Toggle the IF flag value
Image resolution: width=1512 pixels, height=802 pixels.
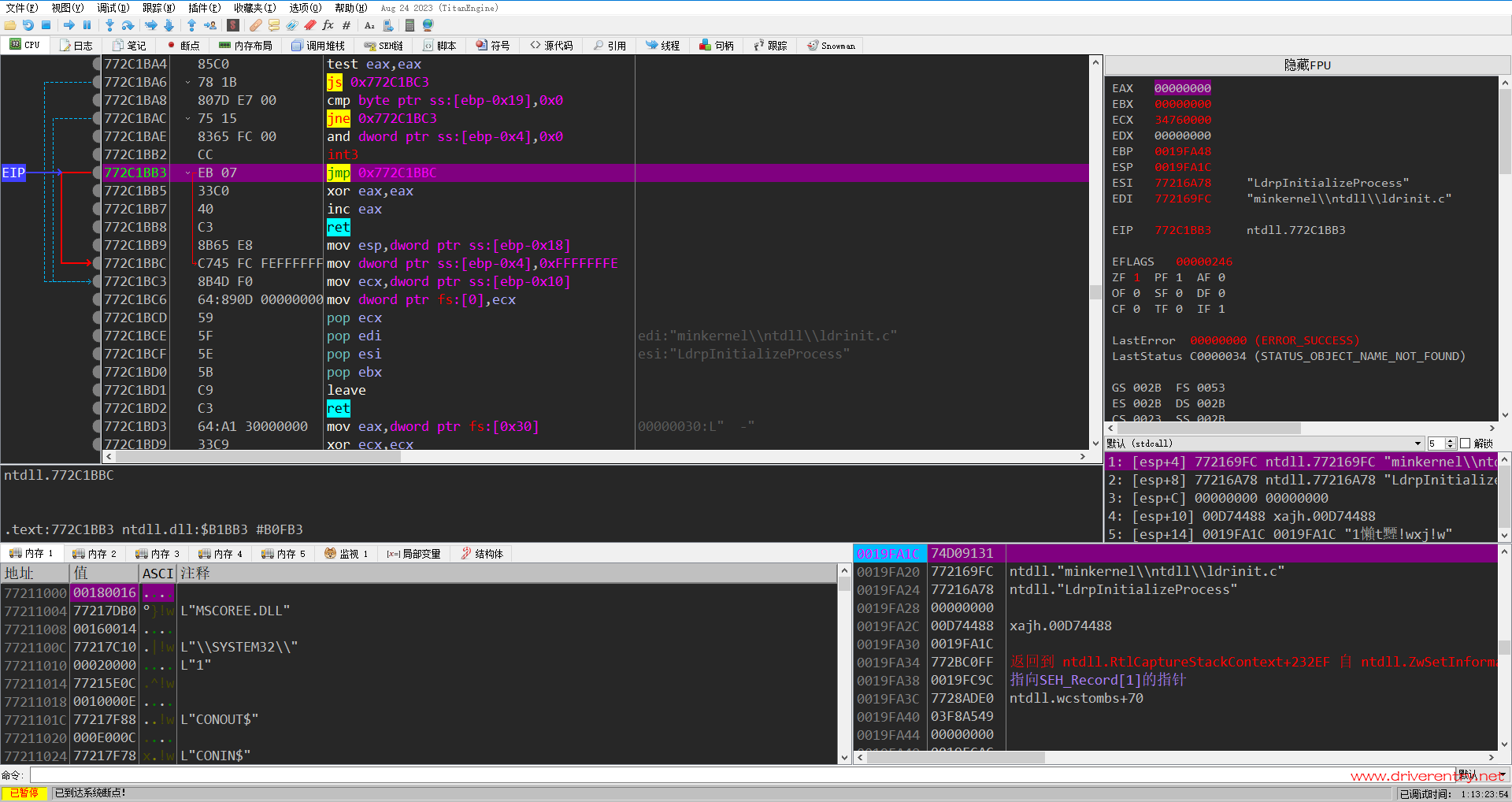pos(1221,309)
